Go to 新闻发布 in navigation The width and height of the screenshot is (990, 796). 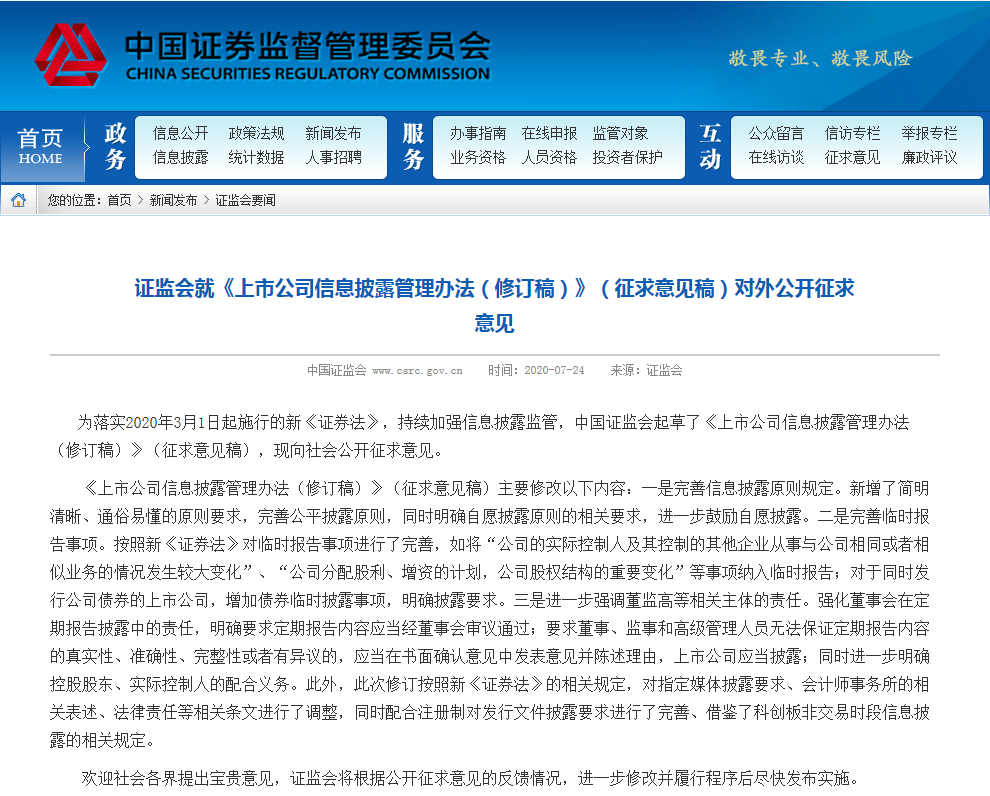click(333, 133)
